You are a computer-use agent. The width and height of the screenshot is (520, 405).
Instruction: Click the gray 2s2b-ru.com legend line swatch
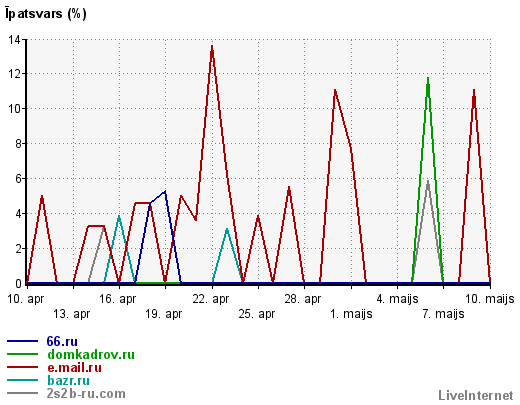pyautogui.click(x=22, y=393)
